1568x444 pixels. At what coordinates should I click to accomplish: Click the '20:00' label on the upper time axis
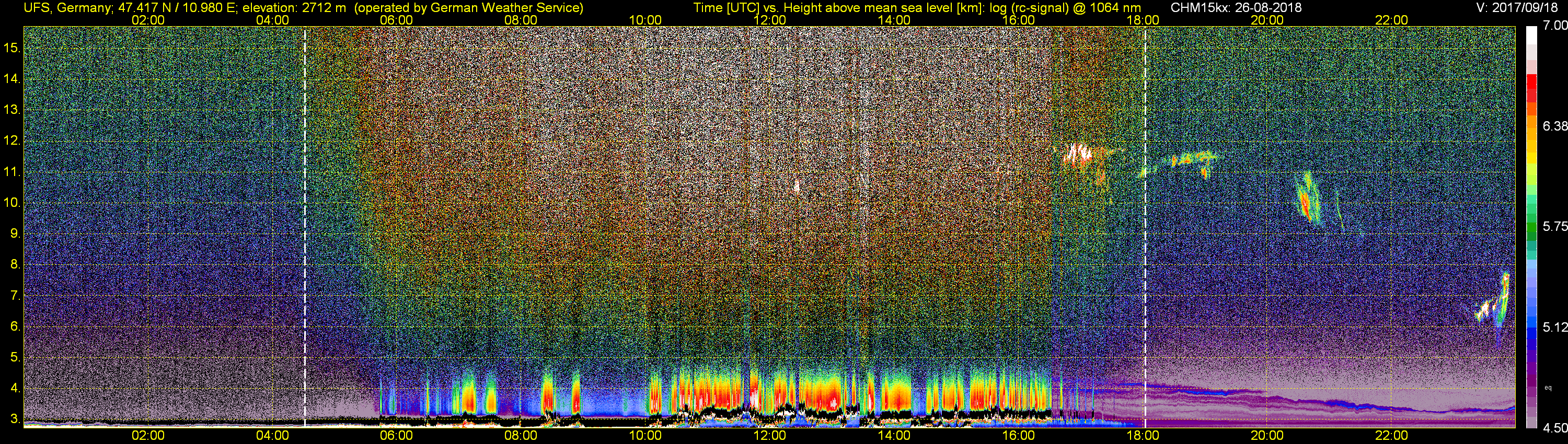(x=1267, y=20)
